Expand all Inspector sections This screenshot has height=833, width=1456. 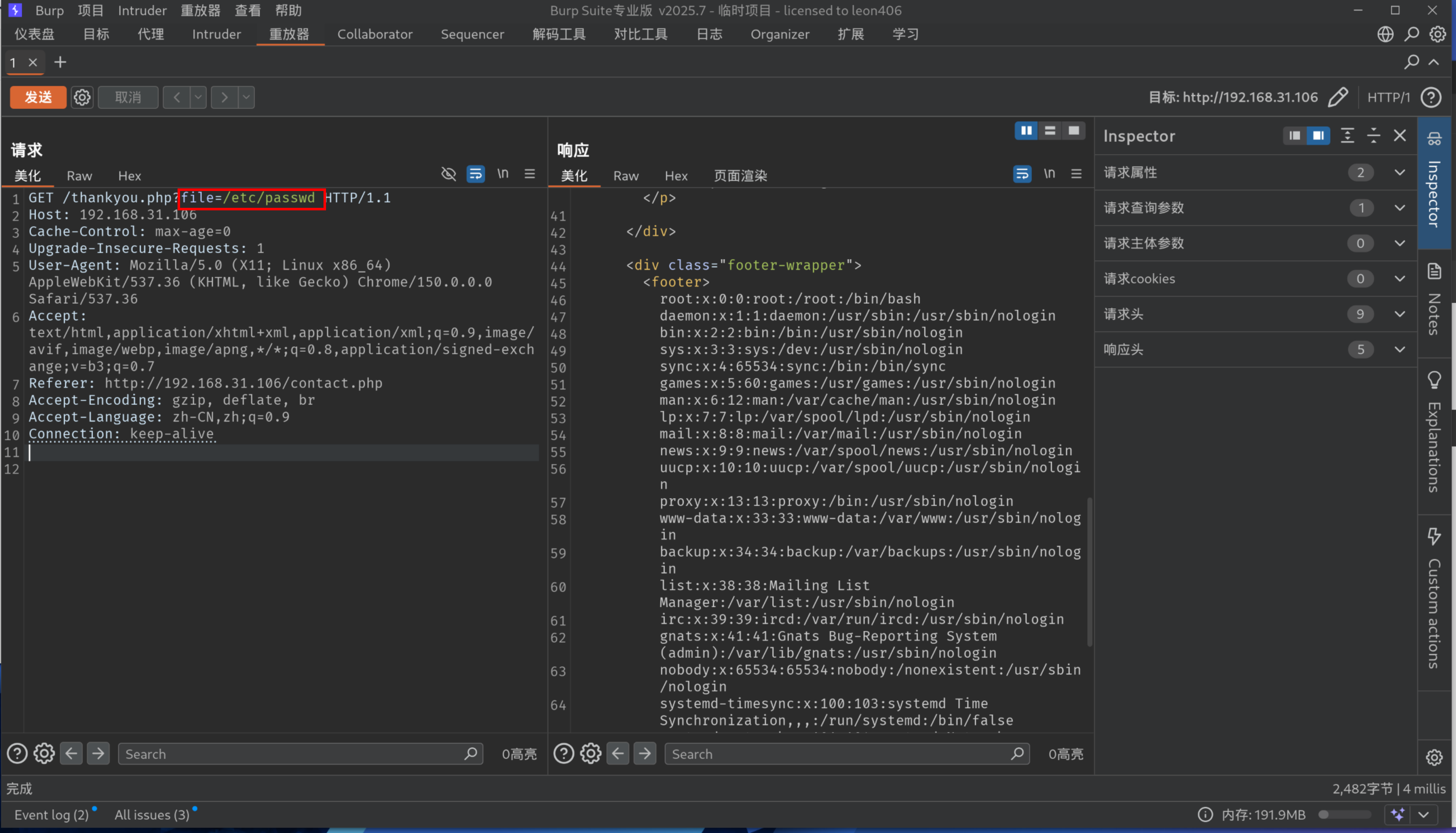(x=1347, y=136)
